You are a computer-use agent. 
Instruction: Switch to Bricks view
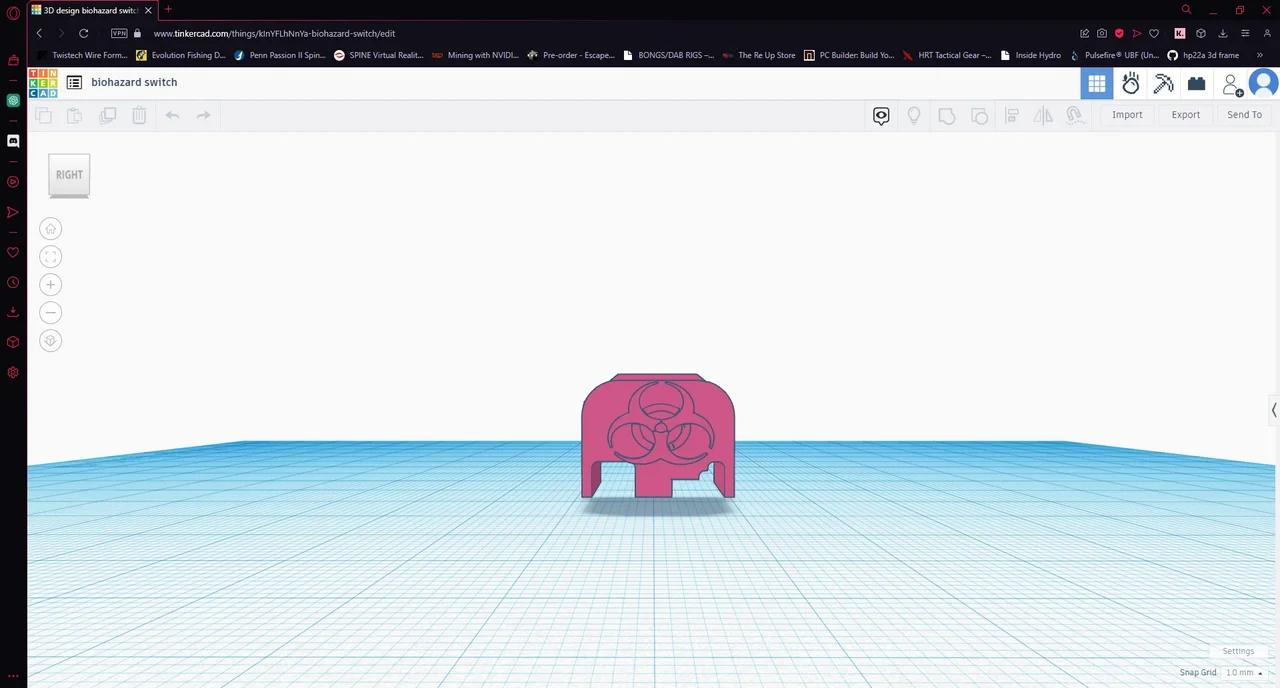click(1196, 84)
